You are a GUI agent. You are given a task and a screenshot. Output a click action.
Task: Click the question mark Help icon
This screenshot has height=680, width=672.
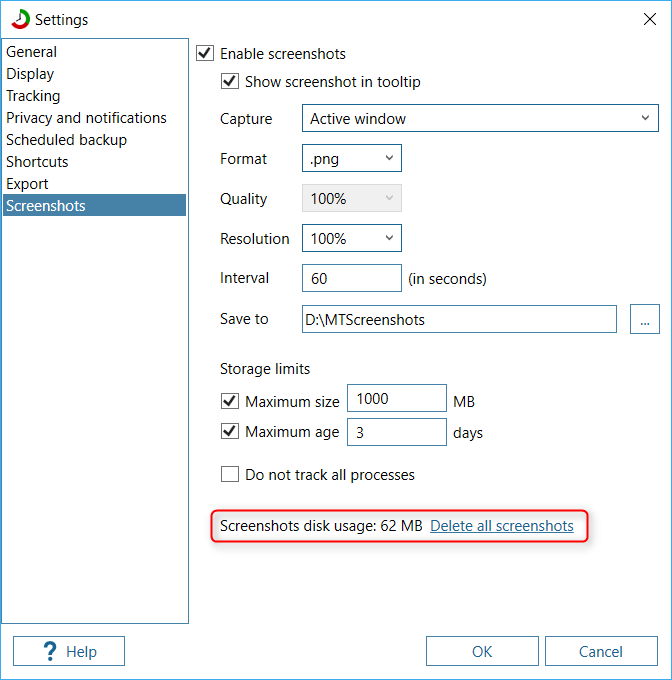pos(50,651)
